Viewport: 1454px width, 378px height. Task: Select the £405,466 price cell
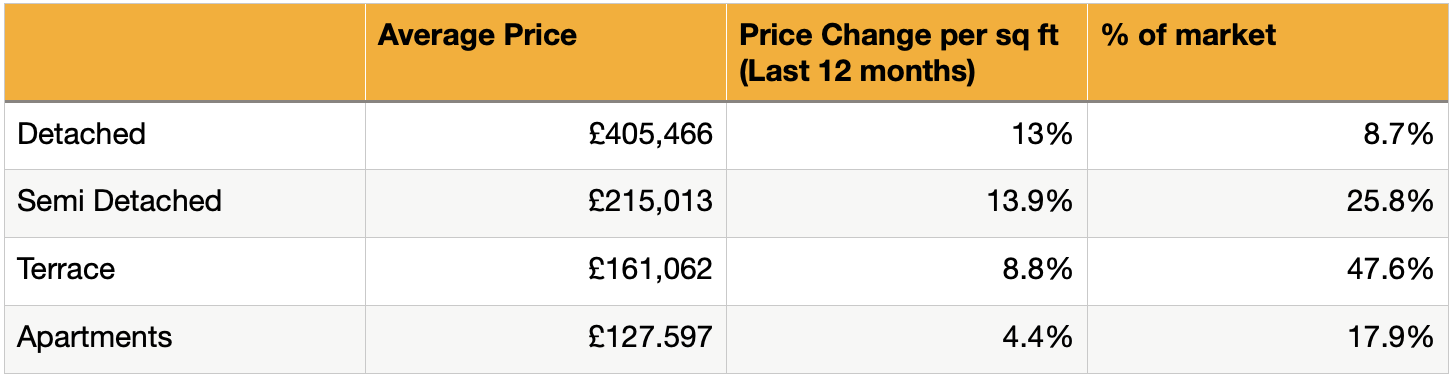pyautogui.click(x=546, y=135)
